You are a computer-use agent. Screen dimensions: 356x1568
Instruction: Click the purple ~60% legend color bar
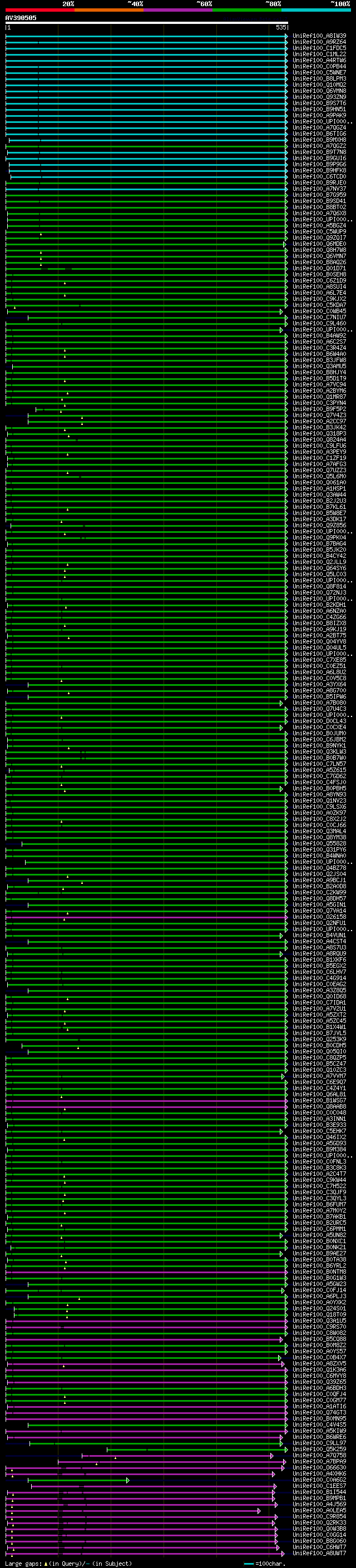[177, 11]
